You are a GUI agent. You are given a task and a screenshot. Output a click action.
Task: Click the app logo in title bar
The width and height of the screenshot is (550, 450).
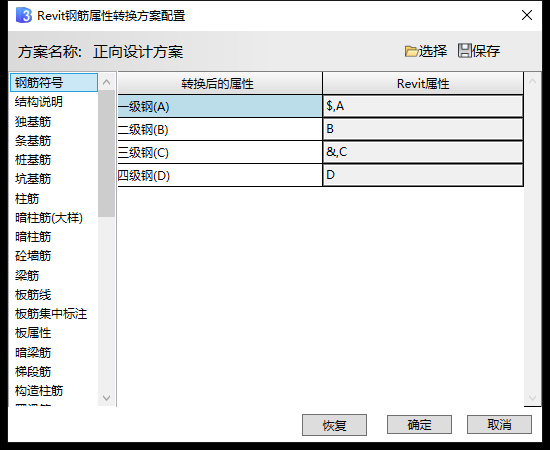pyautogui.click(x=24, y=15)
